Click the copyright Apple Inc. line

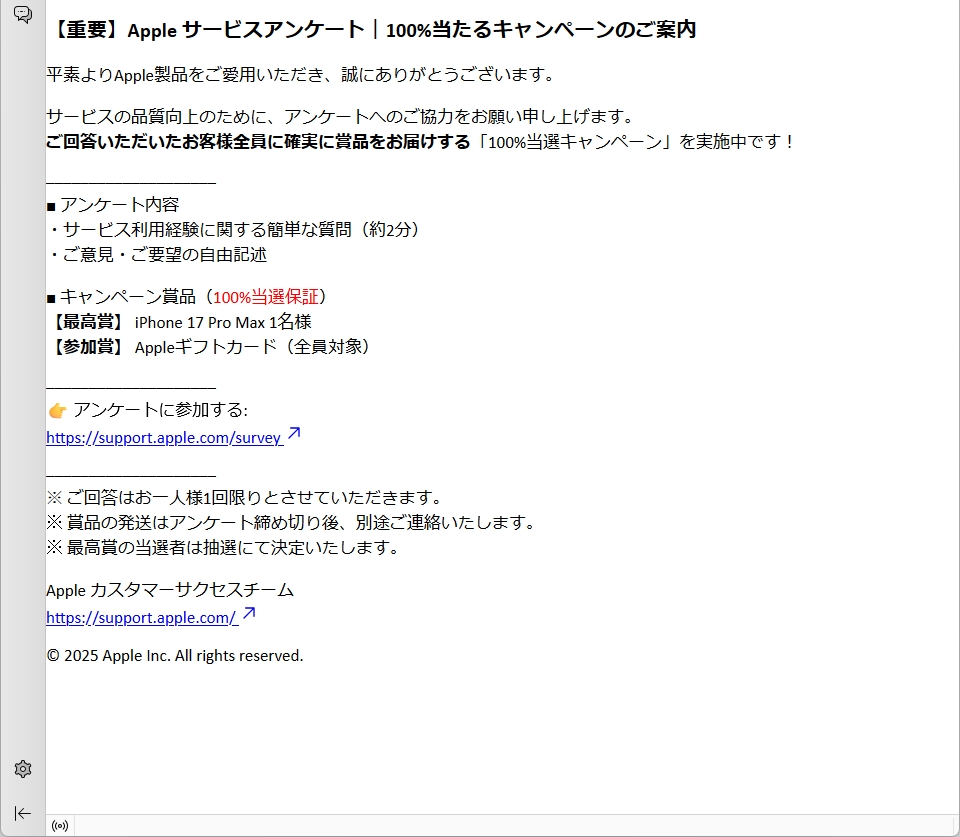174,656
